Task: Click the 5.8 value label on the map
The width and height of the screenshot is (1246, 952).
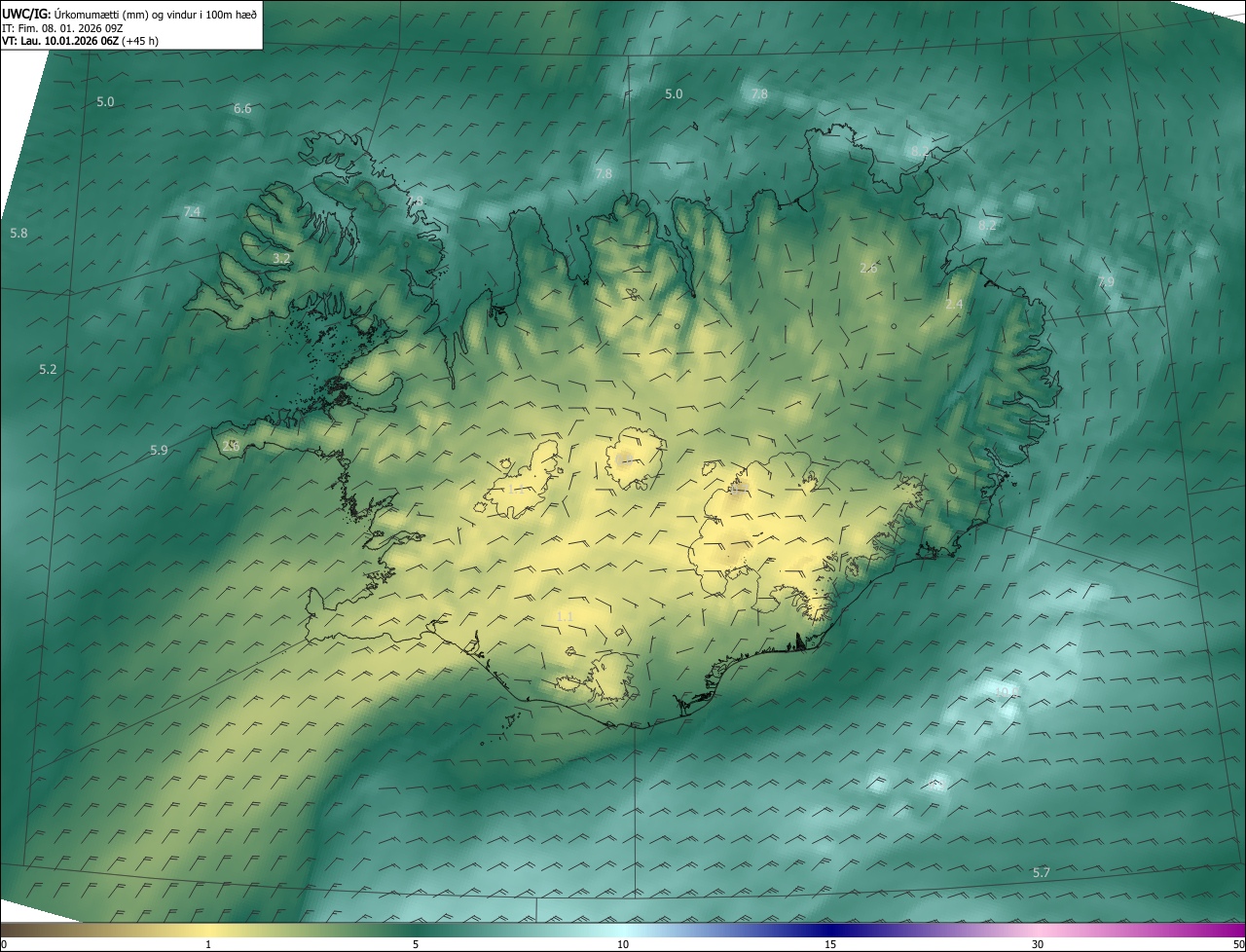Action: [x=18, y=233]
